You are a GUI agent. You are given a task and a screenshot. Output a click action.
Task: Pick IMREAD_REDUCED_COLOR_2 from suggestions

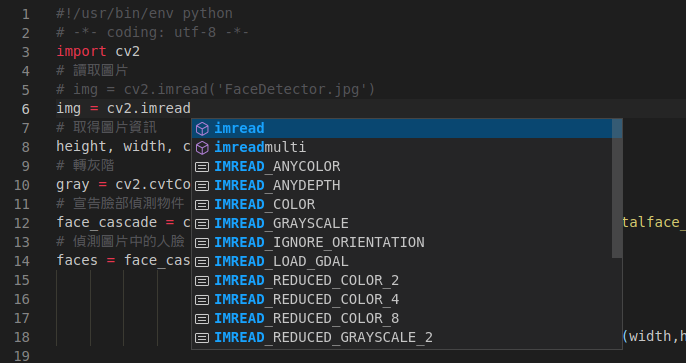pos(402,280)
